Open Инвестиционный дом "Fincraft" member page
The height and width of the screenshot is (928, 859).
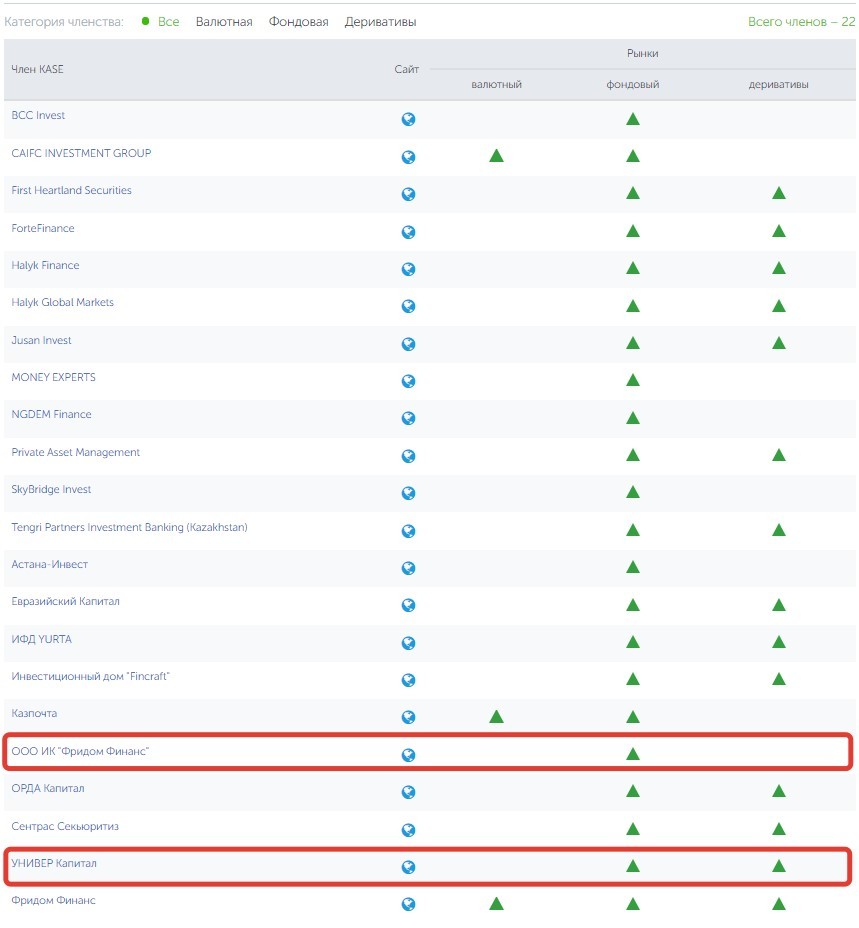tap(90, 676)
